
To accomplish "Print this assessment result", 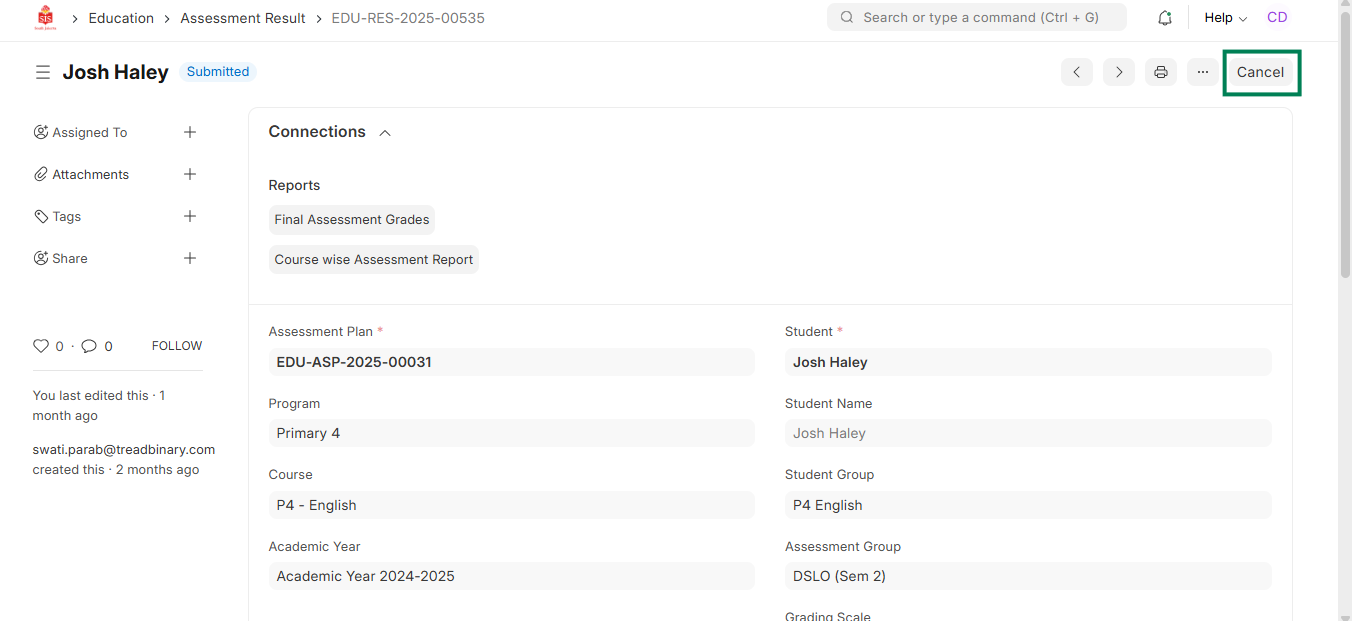I will pyautogui.click(x=1161, y=72).
